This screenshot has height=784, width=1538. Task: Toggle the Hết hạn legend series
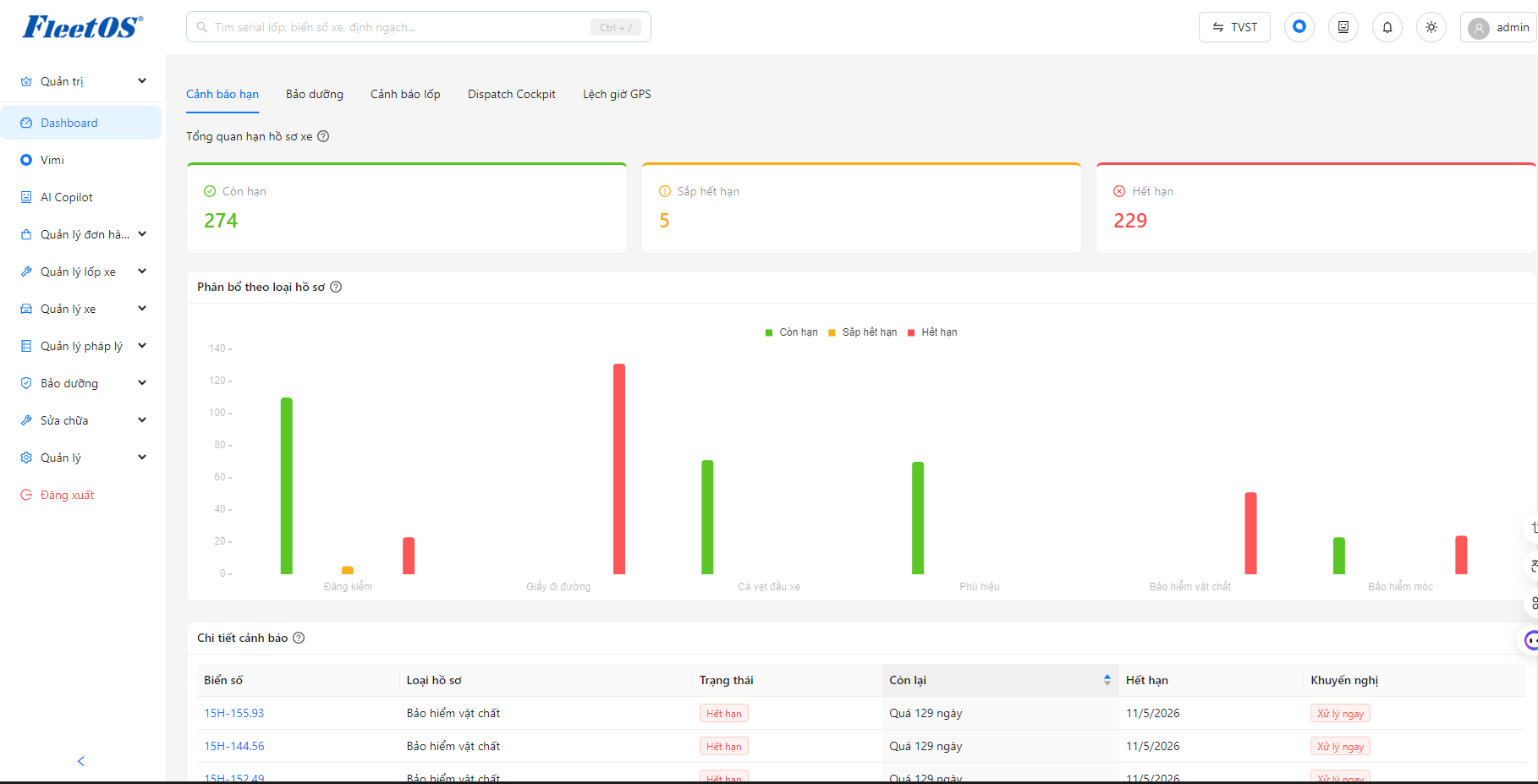932,332
